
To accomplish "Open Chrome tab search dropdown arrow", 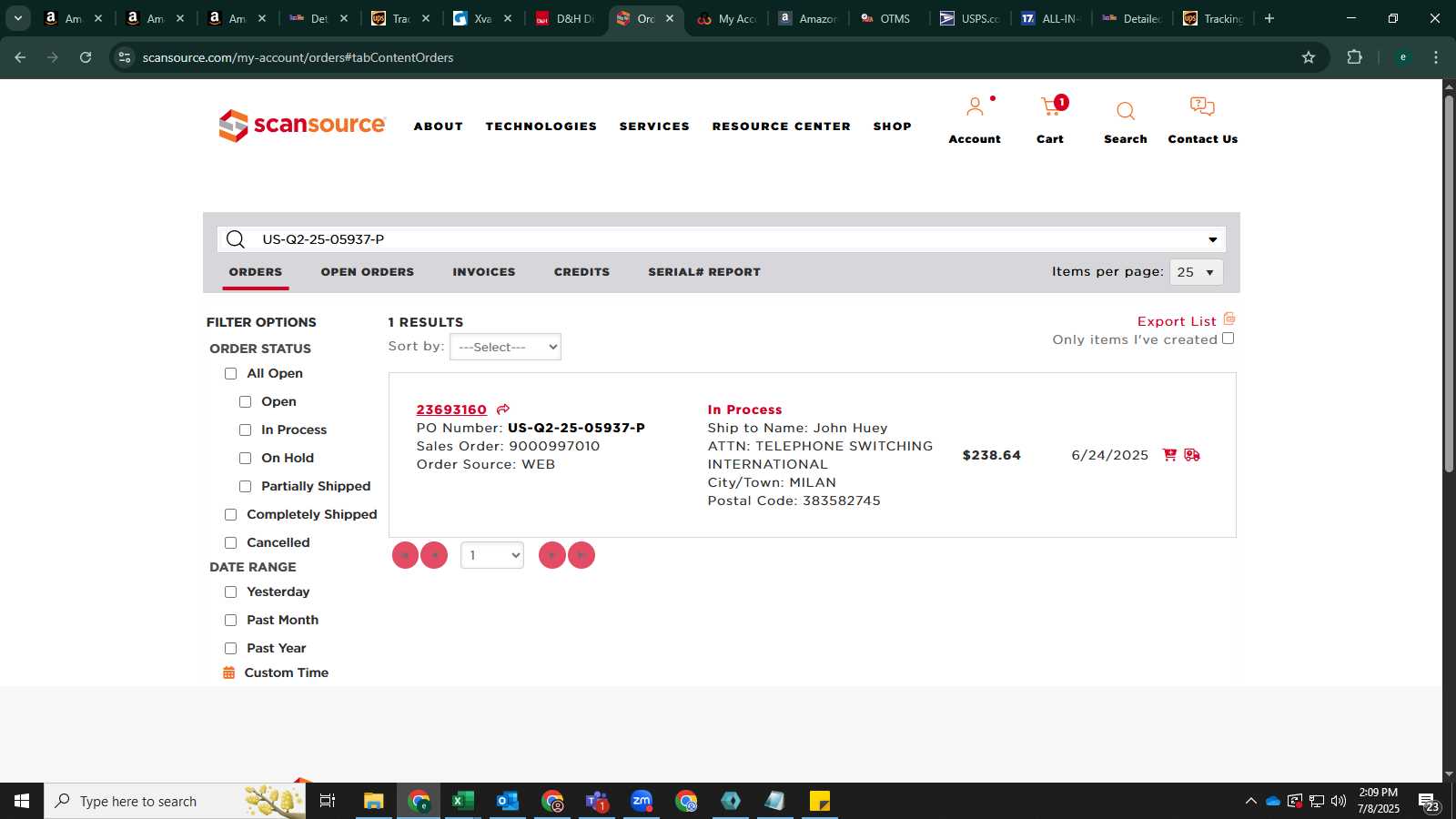I will pyautogui.click(x=17, y=18).
